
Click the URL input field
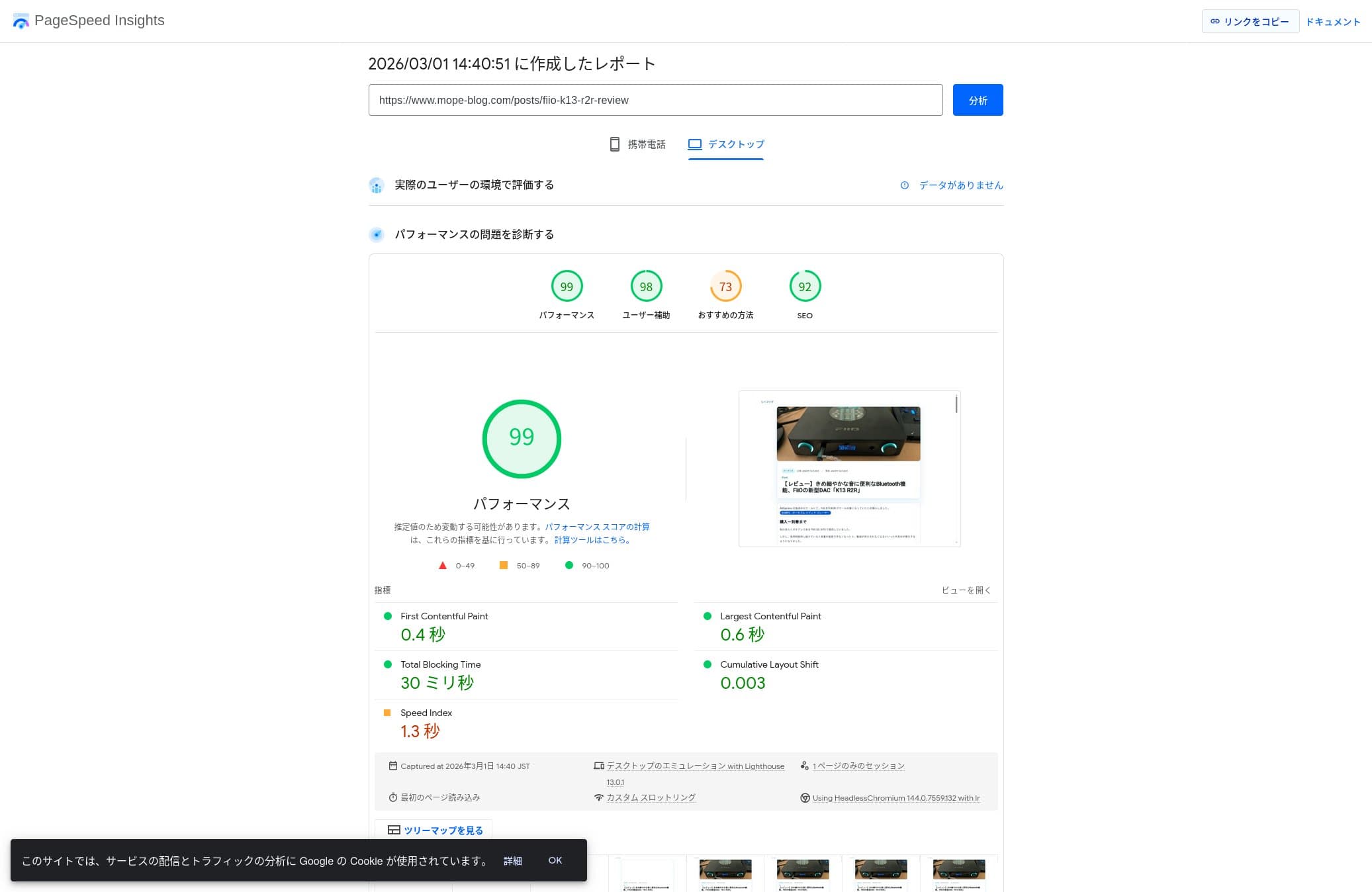pos(655,100)
